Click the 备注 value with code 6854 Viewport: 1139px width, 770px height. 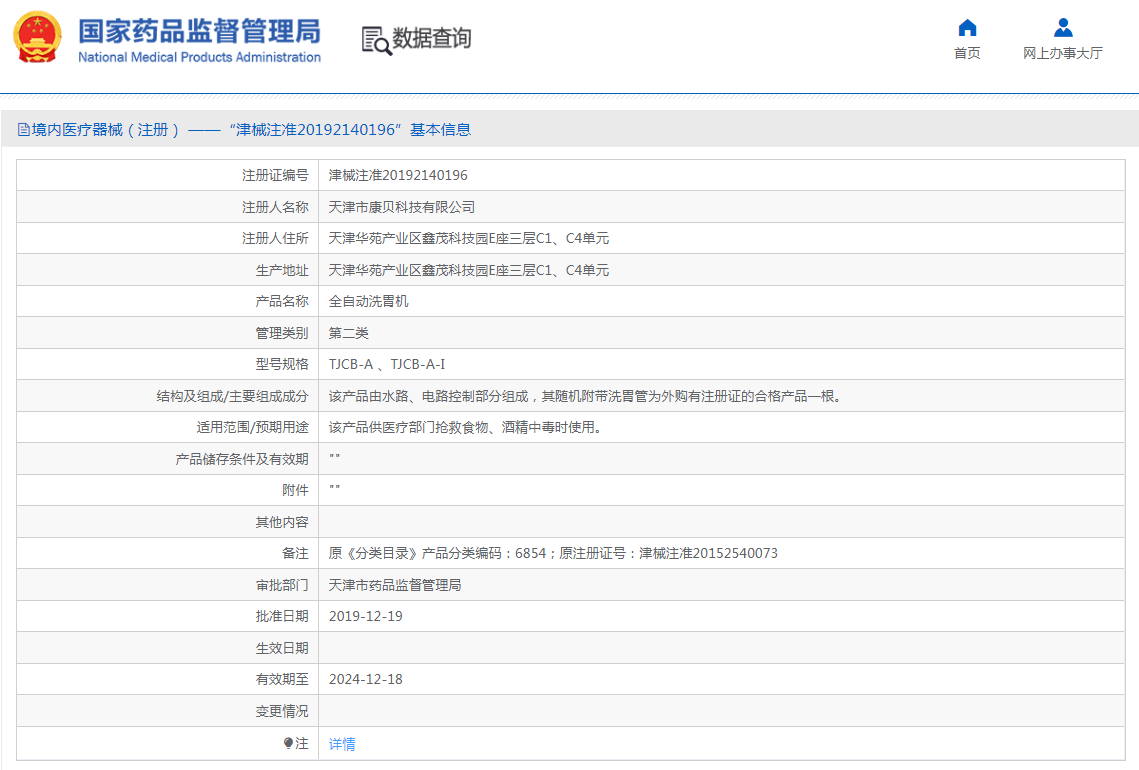(553, 554)
